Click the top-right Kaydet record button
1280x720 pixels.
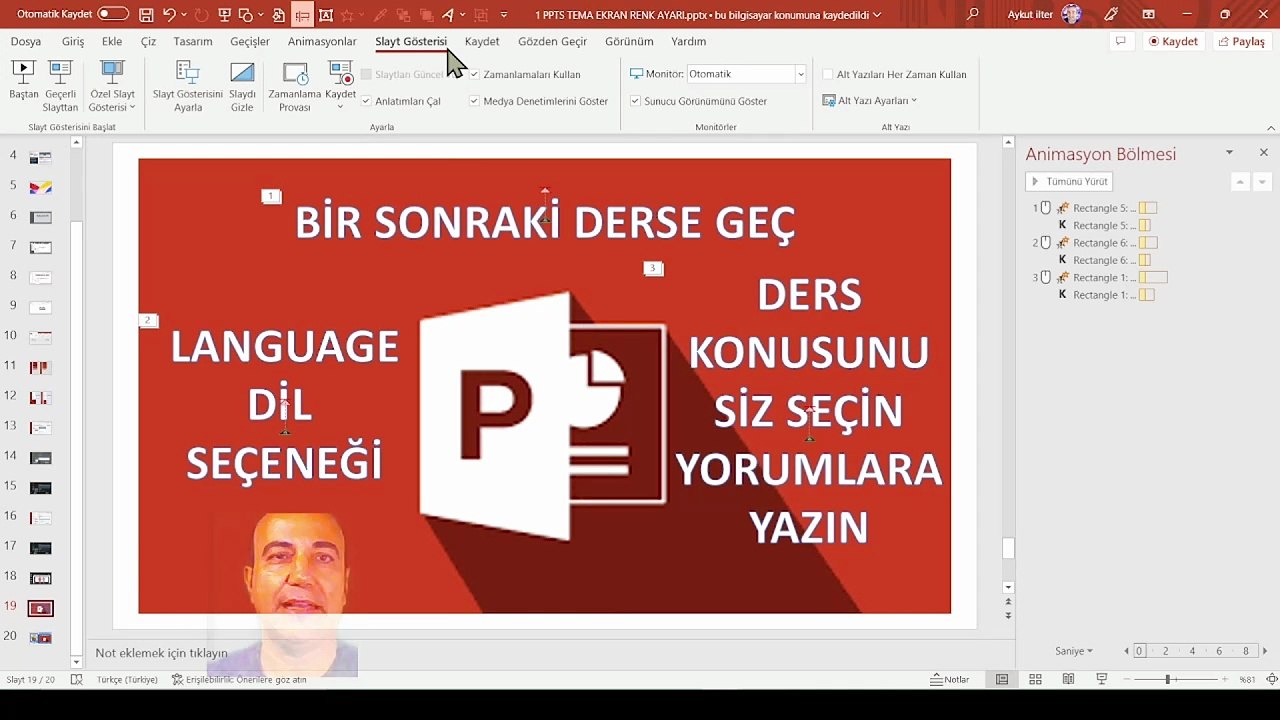pyautogui.click(x=1173, y=41)
